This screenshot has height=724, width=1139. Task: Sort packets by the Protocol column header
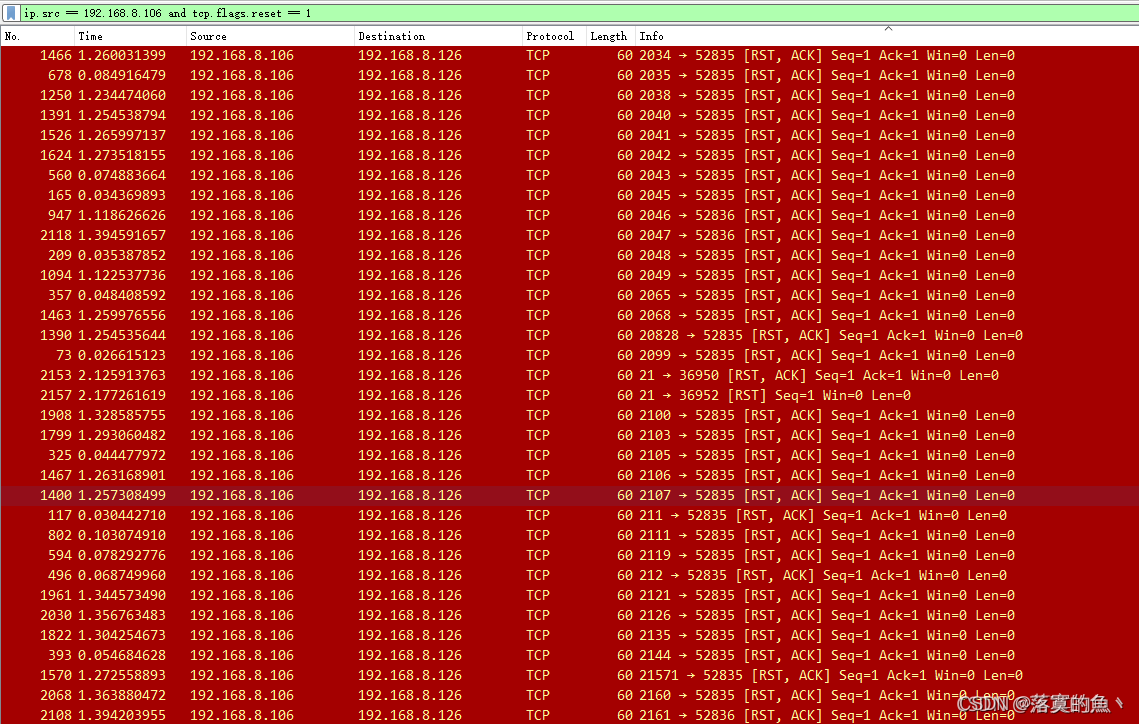pyautogui.click(x=554, y=36)
